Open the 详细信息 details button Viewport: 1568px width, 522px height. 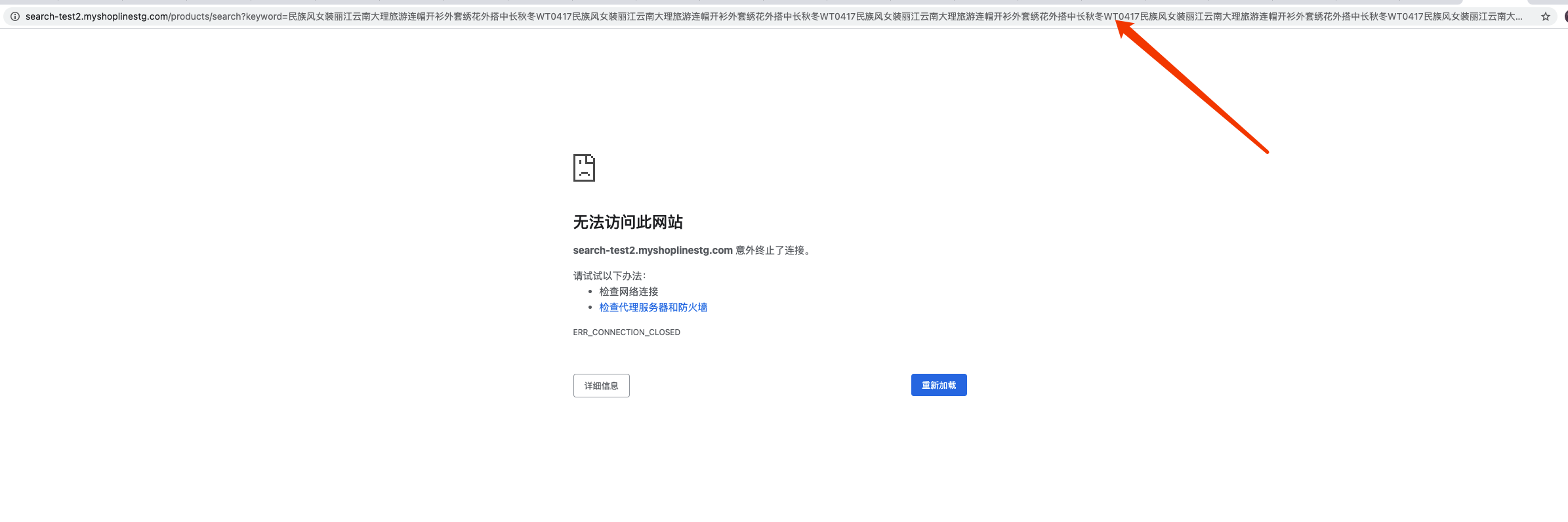pos(601,386)
